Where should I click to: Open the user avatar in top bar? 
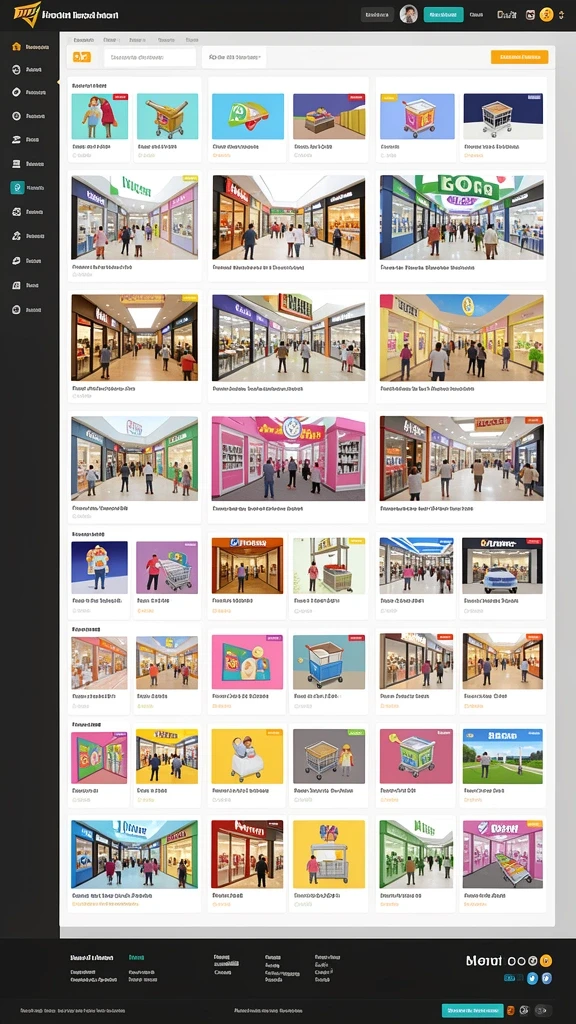(409, 14)
